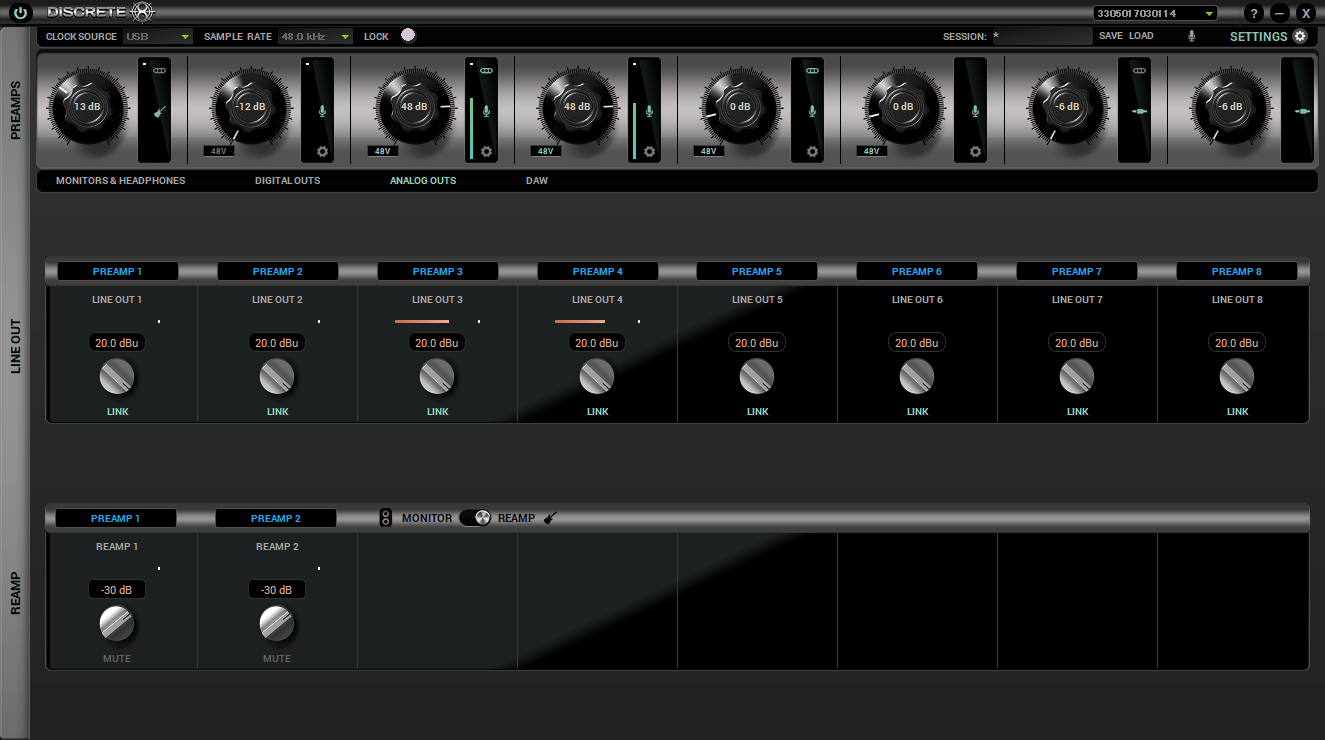Open preamp 5 gear settings
Viewport: 1325px width, 740px height.
[x=812, y=152]
